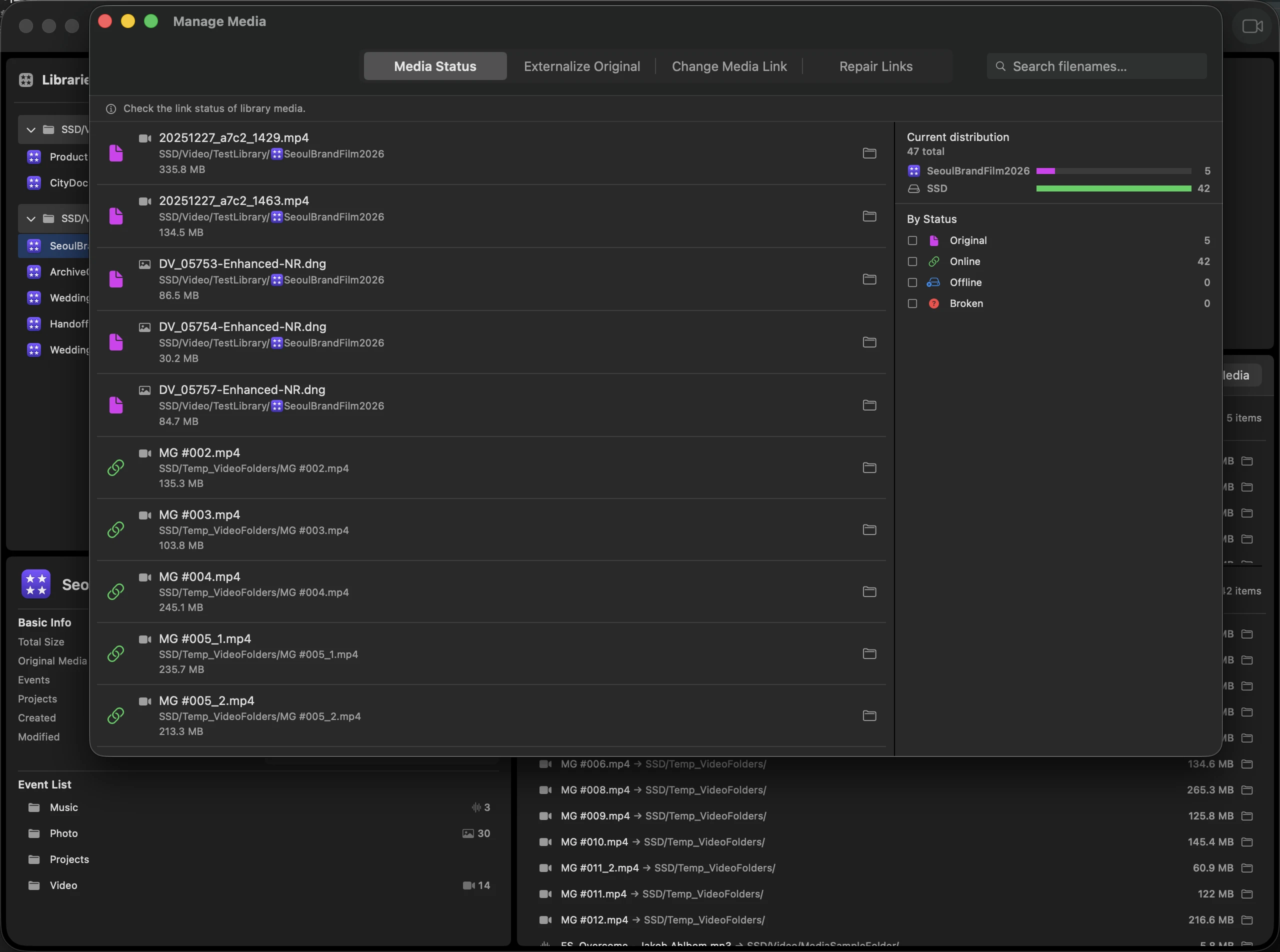
Task: Select the Archive library in sidebar
Action: 54,272
